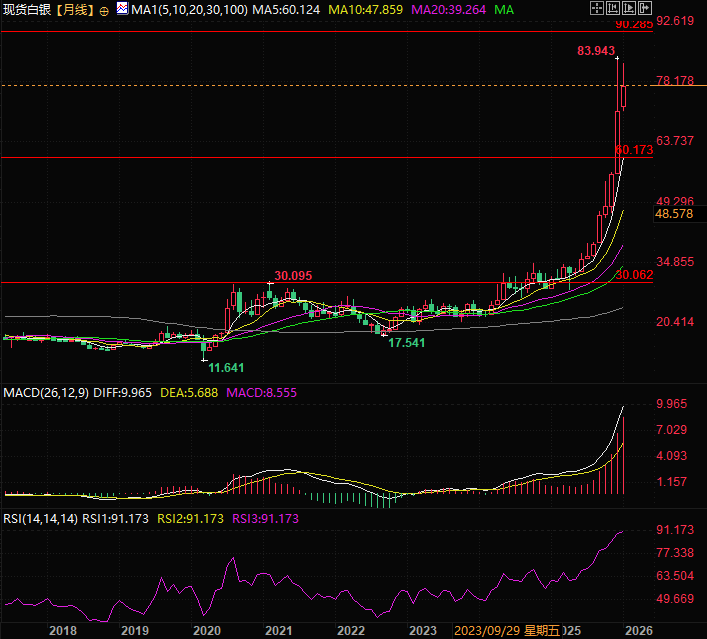707x639 pixels.
Task: Click the 1.157 MACD axis value
Action: 672,482
